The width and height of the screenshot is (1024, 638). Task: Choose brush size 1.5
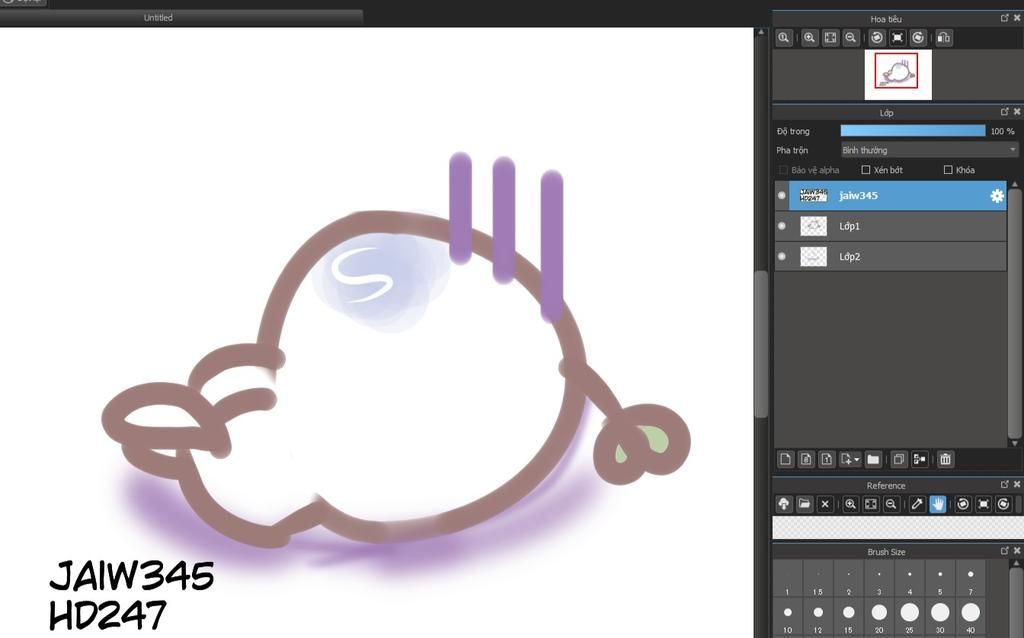click(x=818, y=579)
